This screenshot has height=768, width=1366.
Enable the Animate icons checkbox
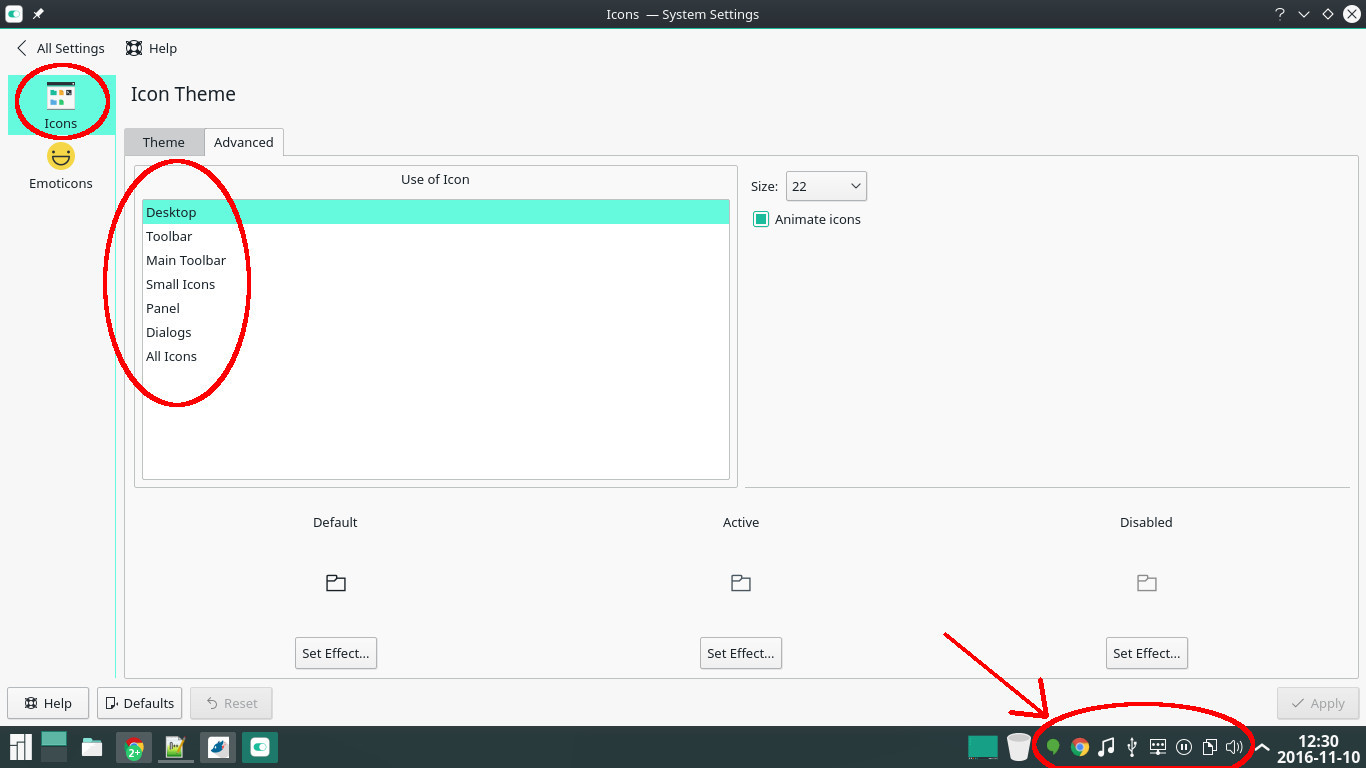coord(760,219)
